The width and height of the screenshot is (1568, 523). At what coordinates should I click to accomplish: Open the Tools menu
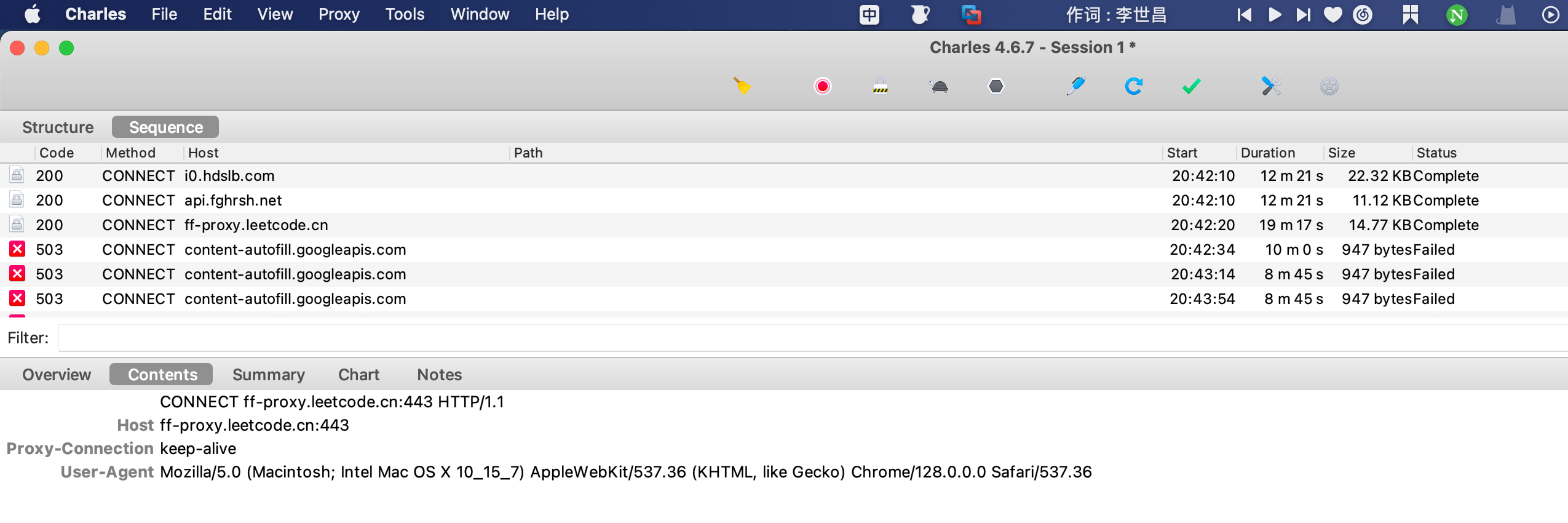(405, 14)
